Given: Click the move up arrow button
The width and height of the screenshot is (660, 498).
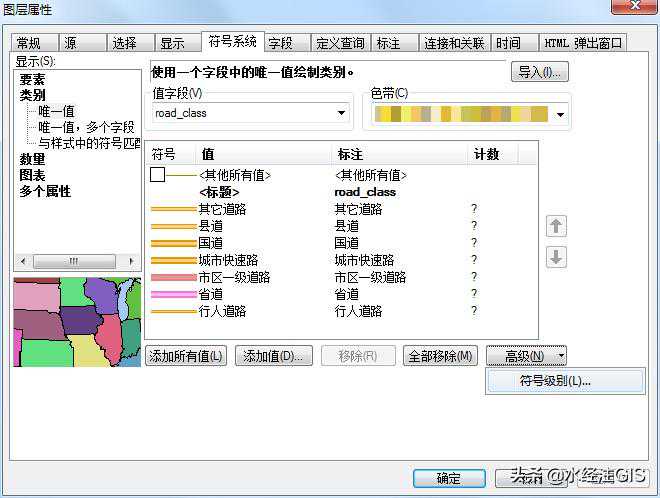Looking at the screenshot, I should 556,227.
